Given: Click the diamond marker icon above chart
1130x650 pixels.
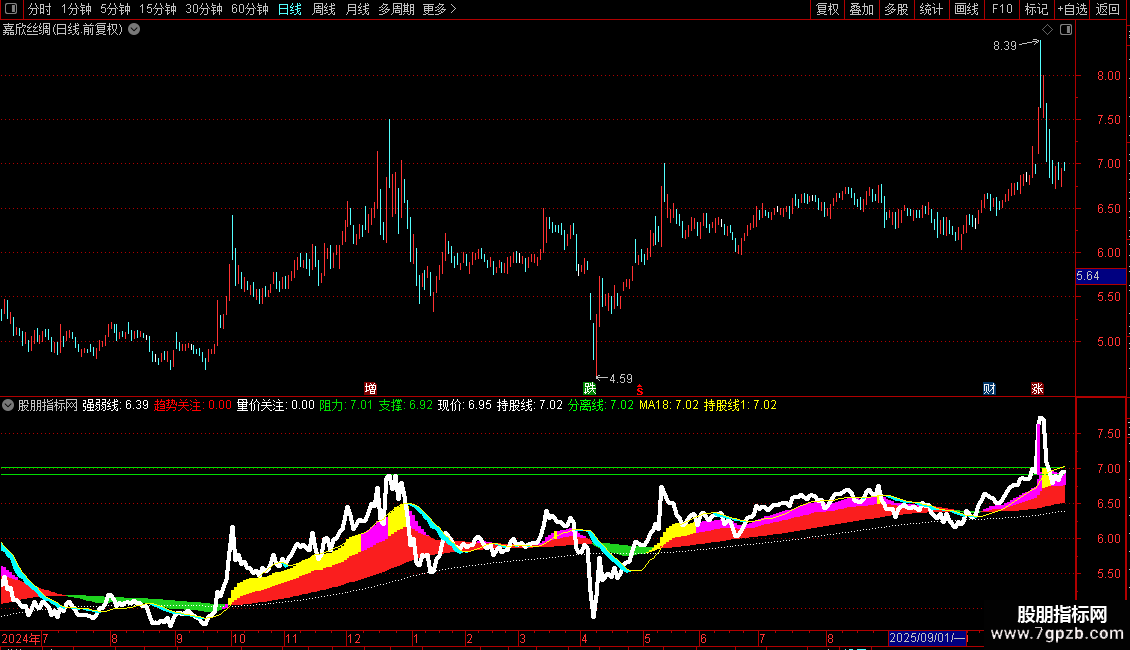Looking at the screenshot, I should (1047, 30).
